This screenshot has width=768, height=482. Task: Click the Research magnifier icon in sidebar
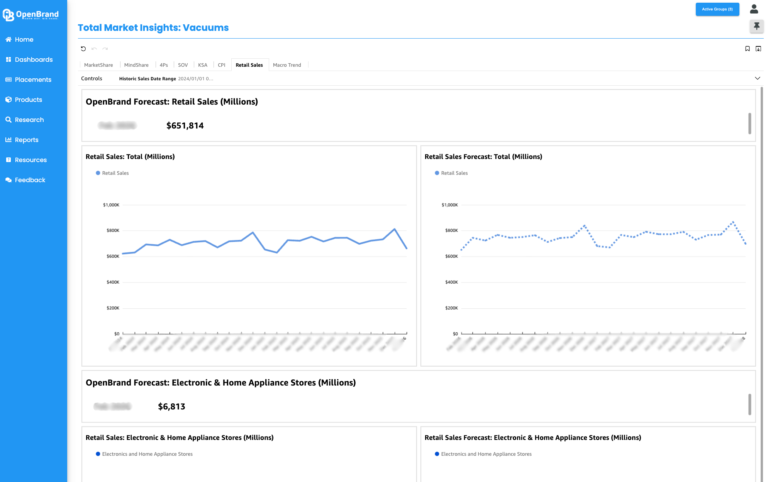click(x=8, y=120)
